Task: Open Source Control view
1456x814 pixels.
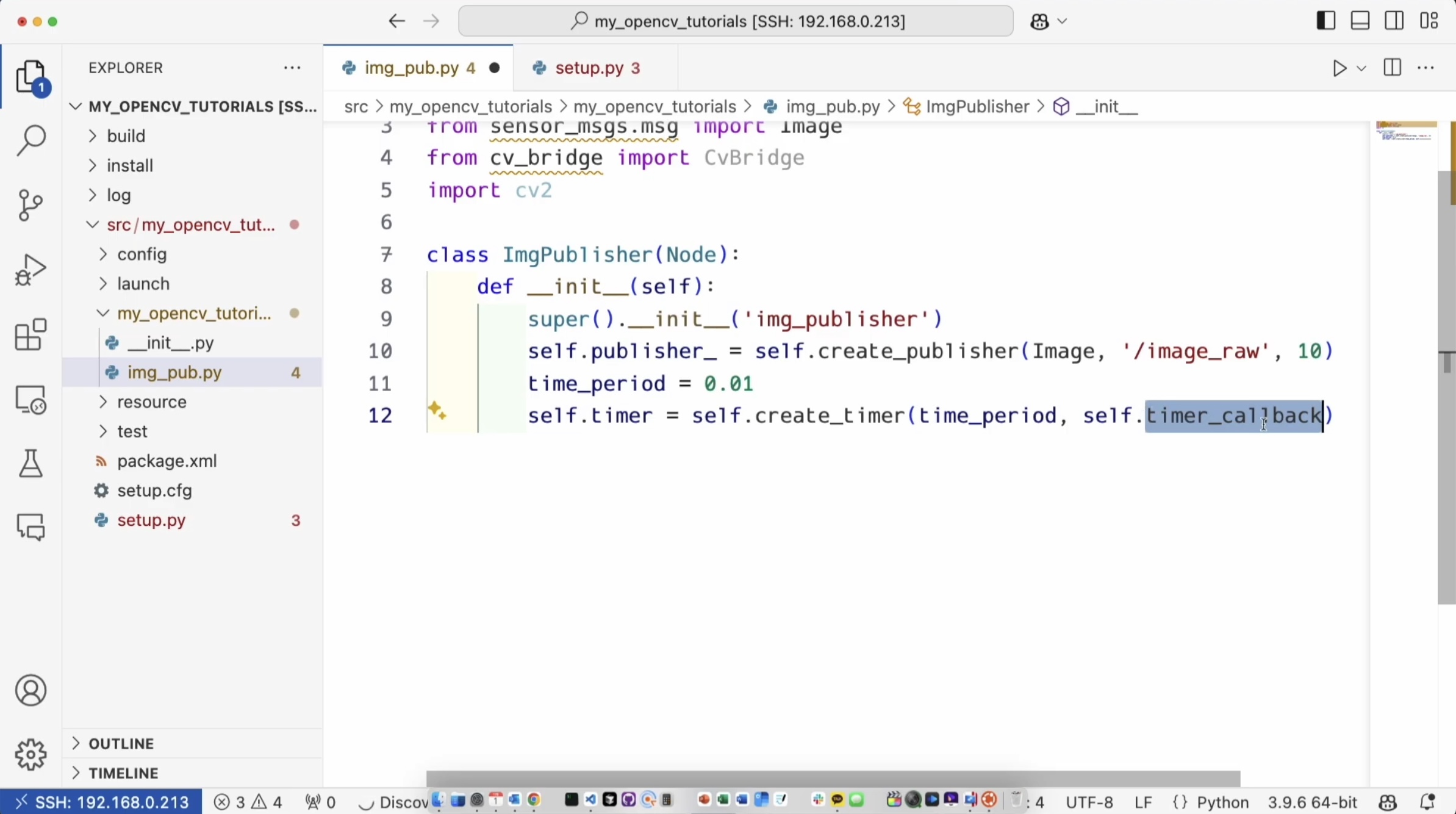Action: pyautogui.click(x=30, y=205)
